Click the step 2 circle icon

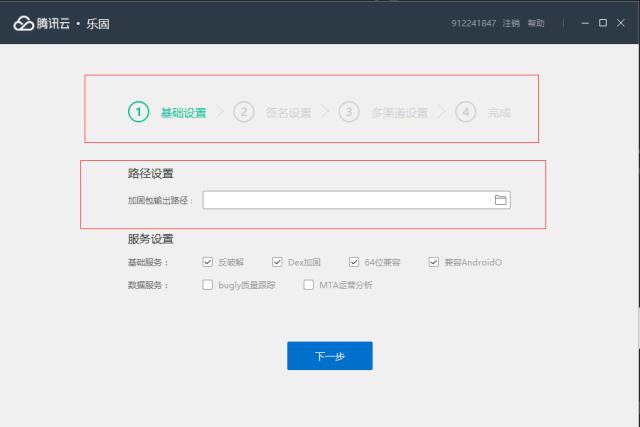244,112
